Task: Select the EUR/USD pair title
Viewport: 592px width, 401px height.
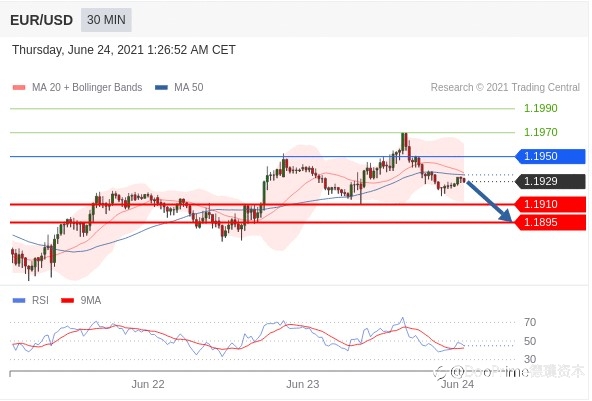Action: tap(42, 20)
